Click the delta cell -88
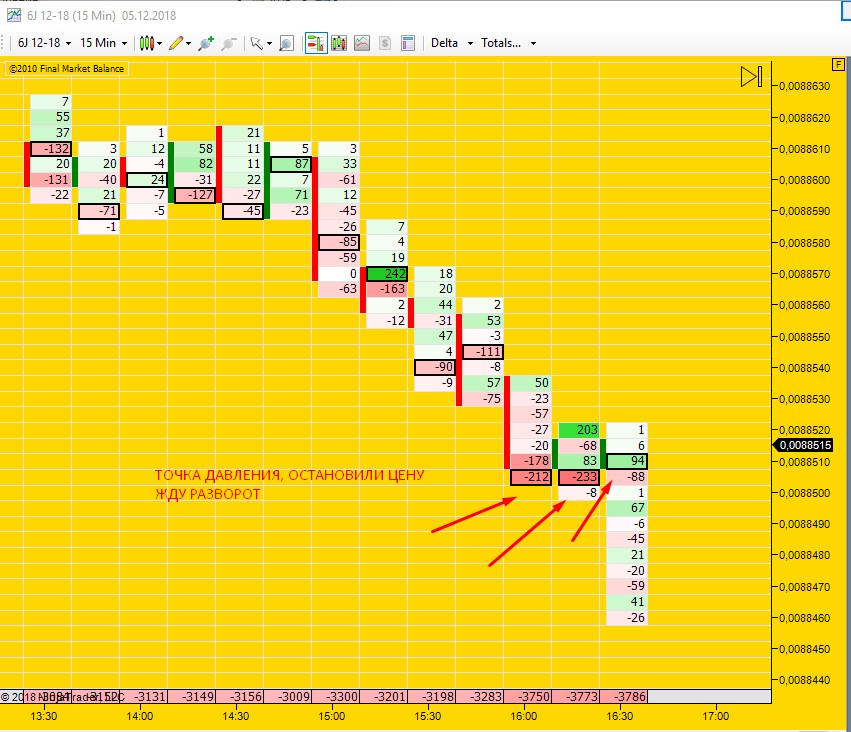 pyautogui.click(x=627, y=477)
